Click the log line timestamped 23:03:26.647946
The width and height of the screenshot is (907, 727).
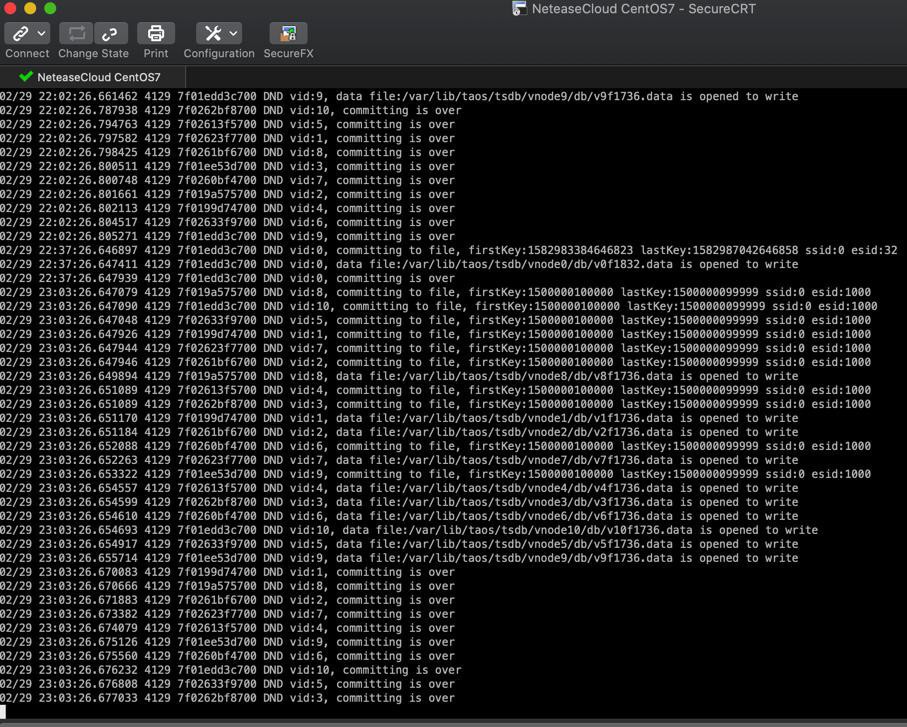coord(436,362)
